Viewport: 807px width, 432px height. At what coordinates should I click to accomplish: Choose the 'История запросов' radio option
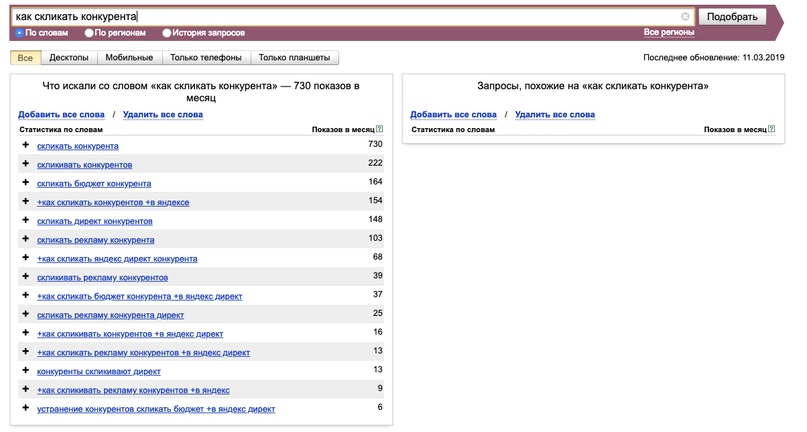click(167, 33)
